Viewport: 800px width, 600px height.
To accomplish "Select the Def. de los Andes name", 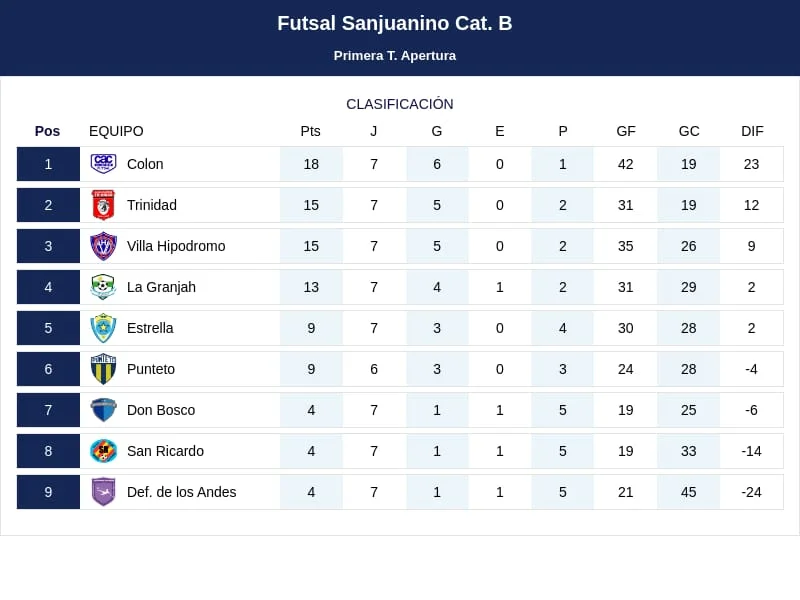I will [181, 492].
